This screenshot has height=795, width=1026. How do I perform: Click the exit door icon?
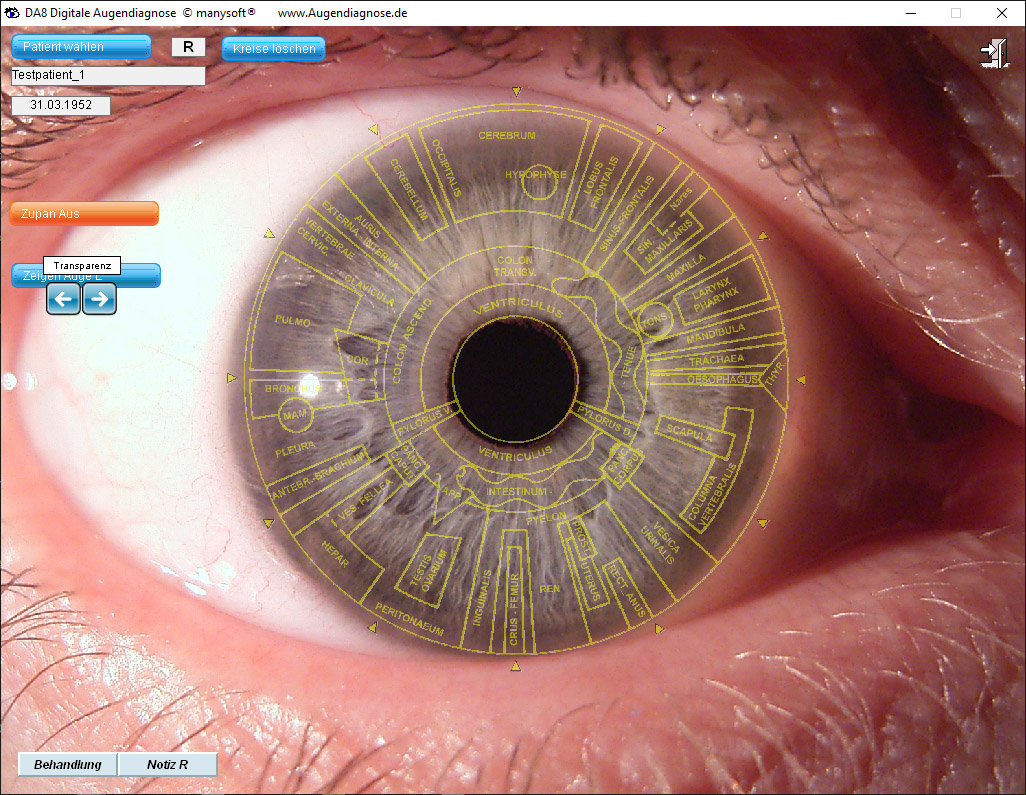[x=994, y=53]
